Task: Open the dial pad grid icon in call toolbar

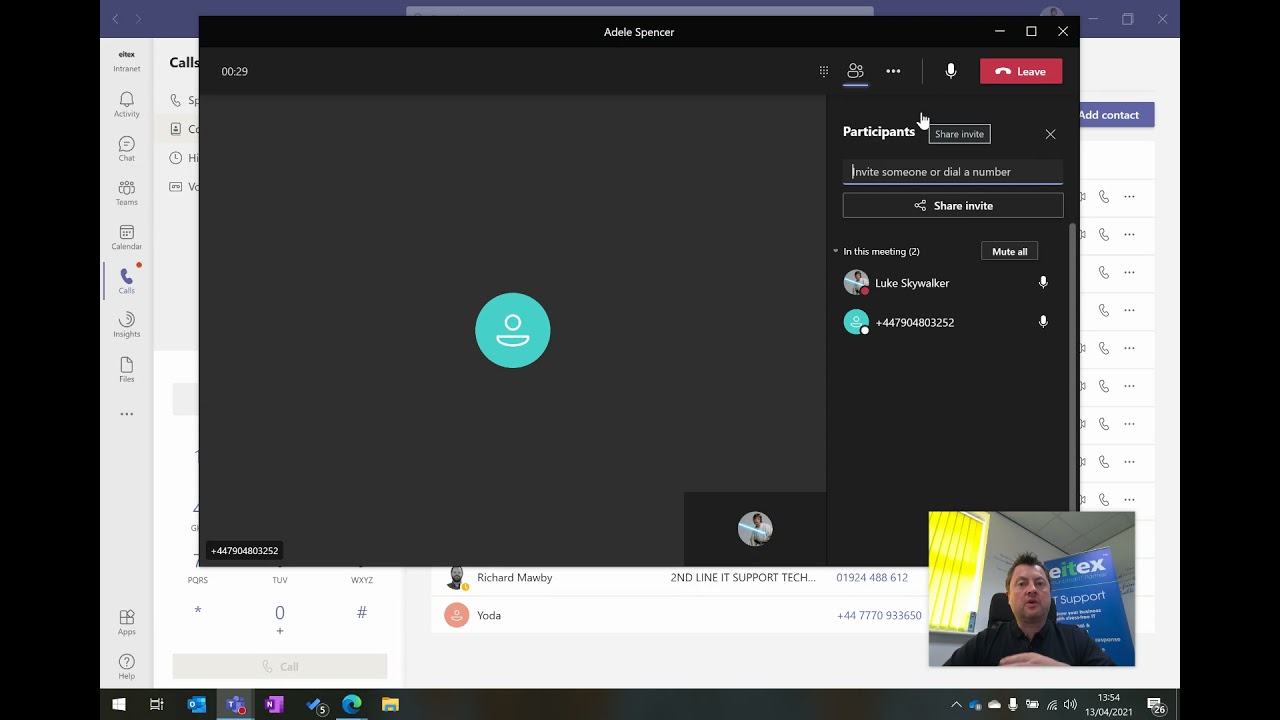Action: [x=823, y=71]
